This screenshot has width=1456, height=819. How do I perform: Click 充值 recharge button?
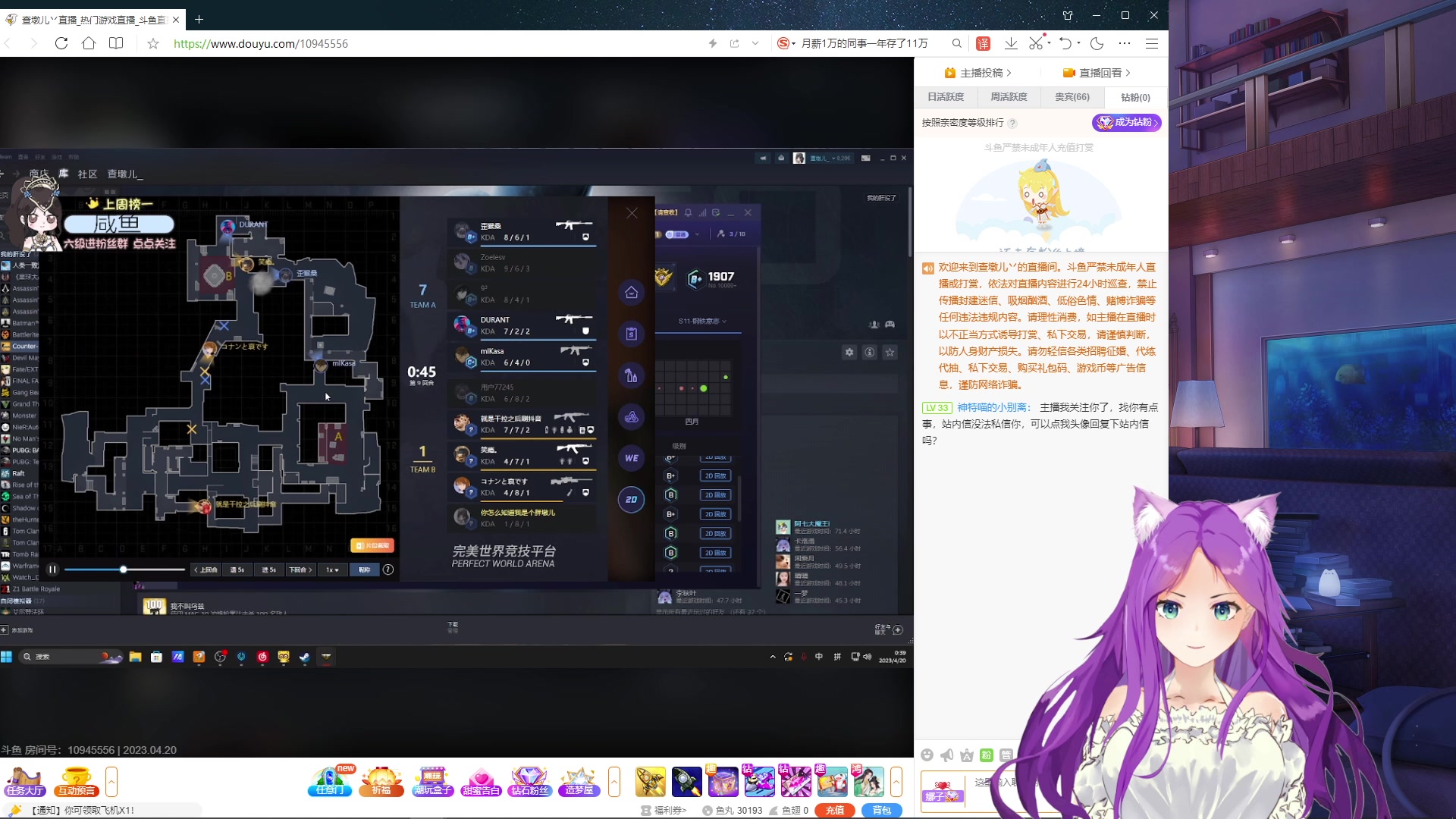click(835, 810)
